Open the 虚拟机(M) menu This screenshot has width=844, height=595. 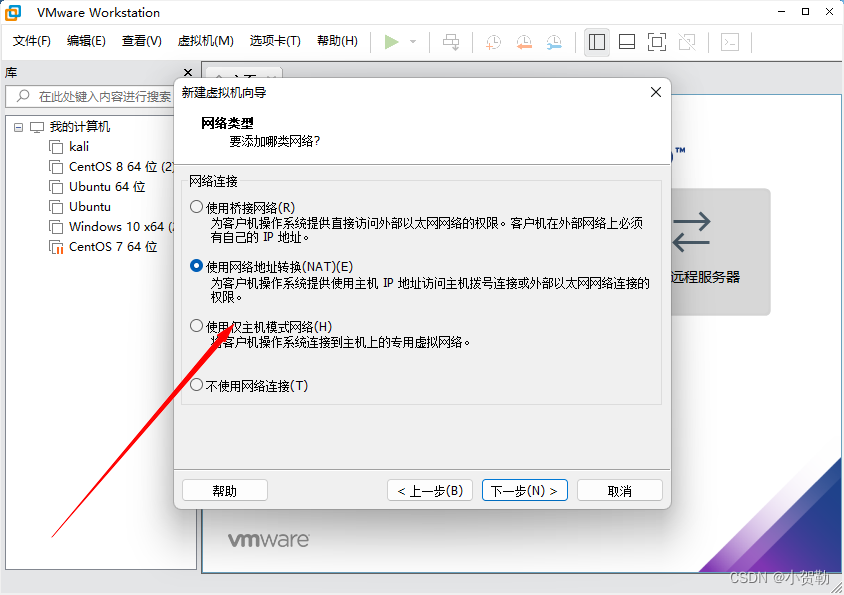206,41
